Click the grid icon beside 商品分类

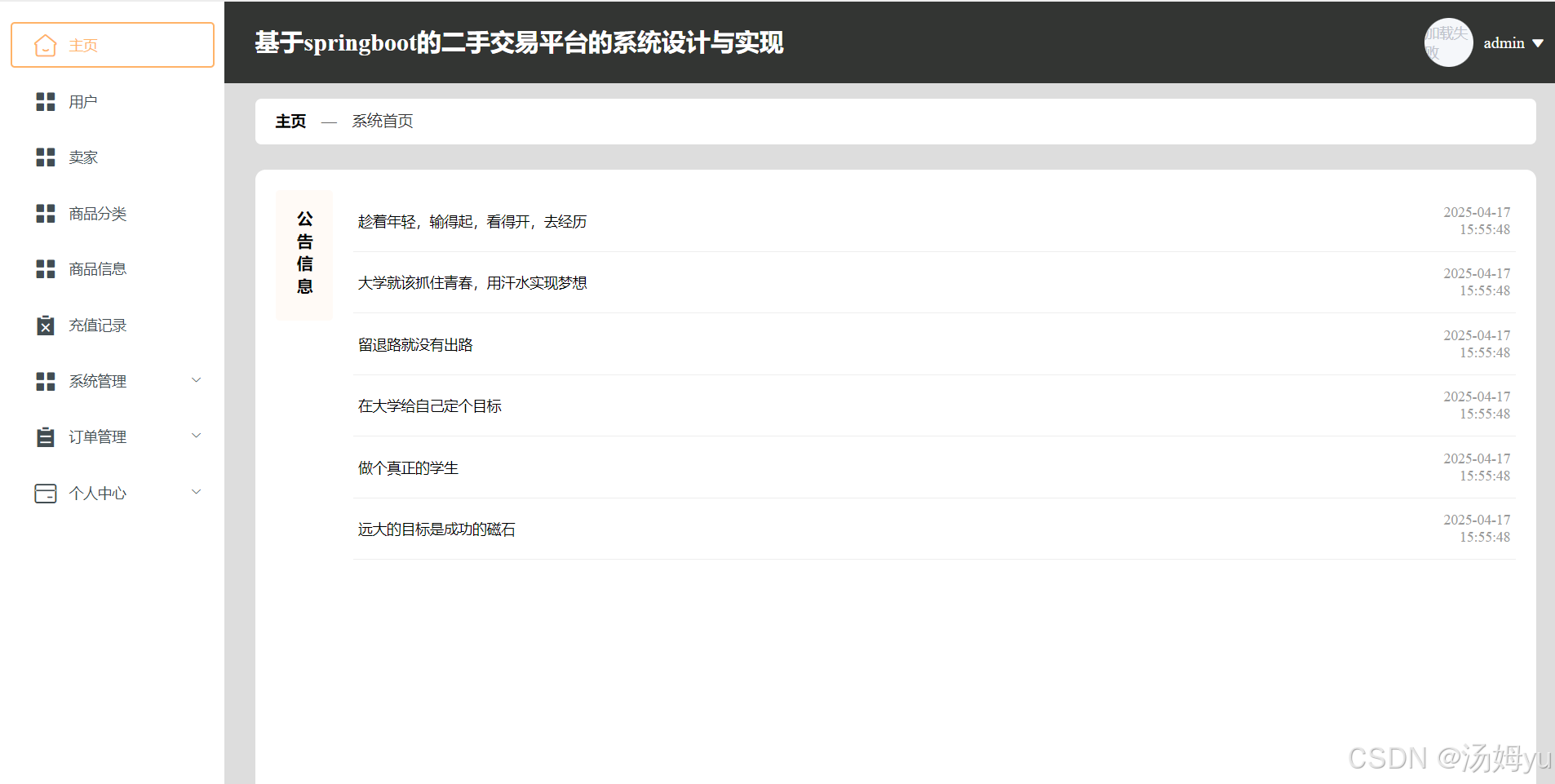46,214
